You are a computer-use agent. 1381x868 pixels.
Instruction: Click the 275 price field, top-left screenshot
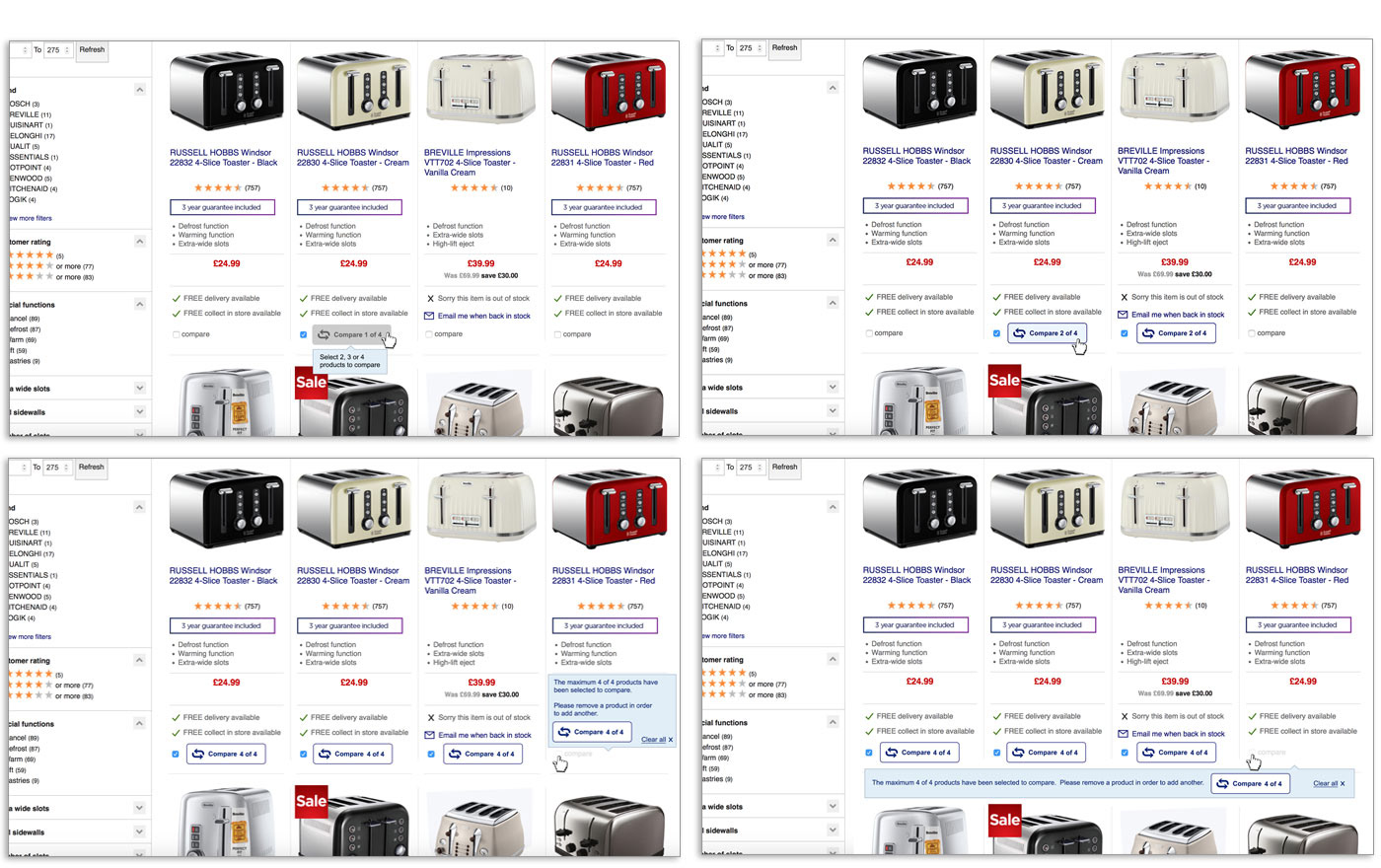[x=58, y=50]
